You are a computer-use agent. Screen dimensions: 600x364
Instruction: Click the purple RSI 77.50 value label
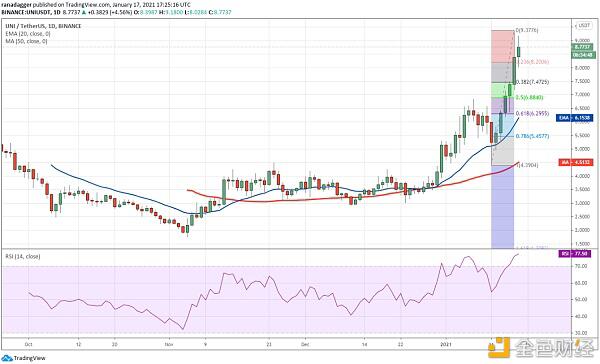(x=576, y=253)
